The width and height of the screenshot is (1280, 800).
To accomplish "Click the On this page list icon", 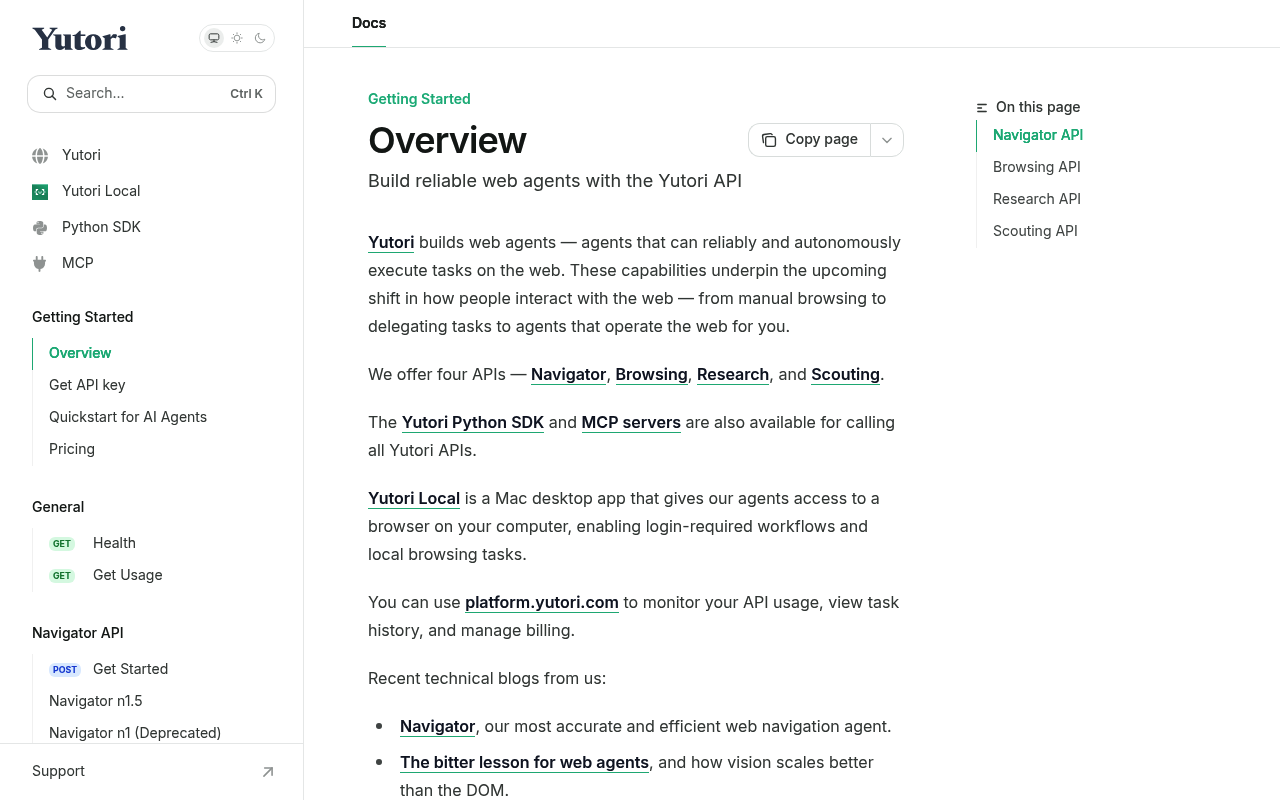I will pos(982,108).
